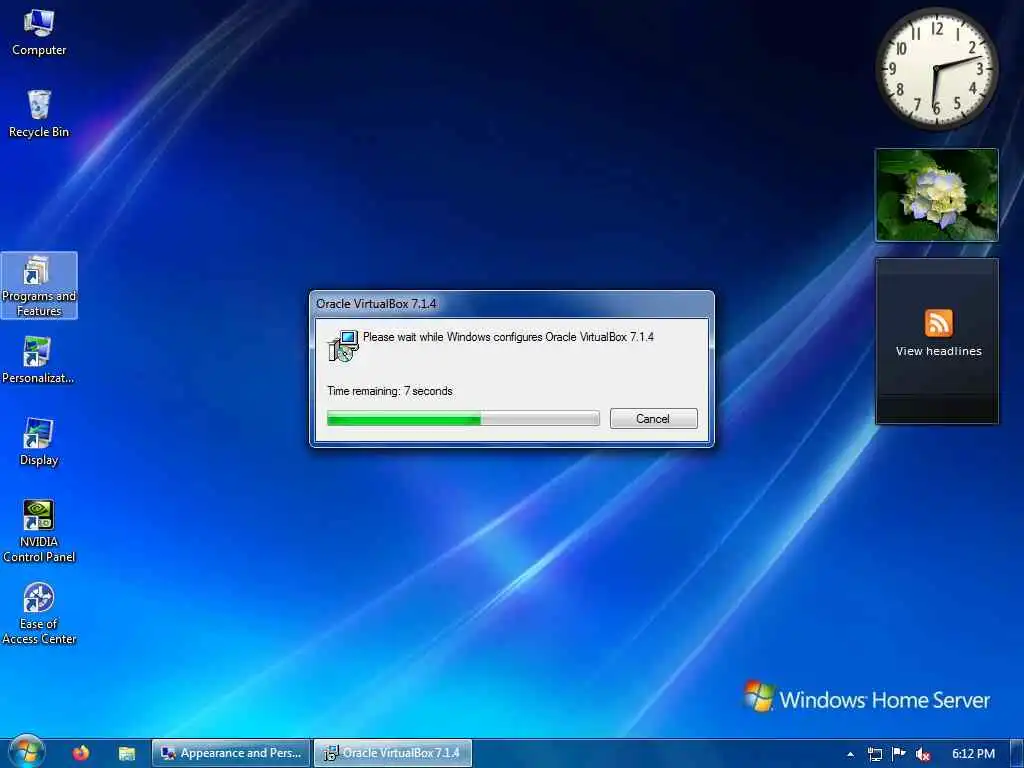This screenshot has width=1024, height=768.
Task: Show hidden system tray icons
Action: pos(850,754)
